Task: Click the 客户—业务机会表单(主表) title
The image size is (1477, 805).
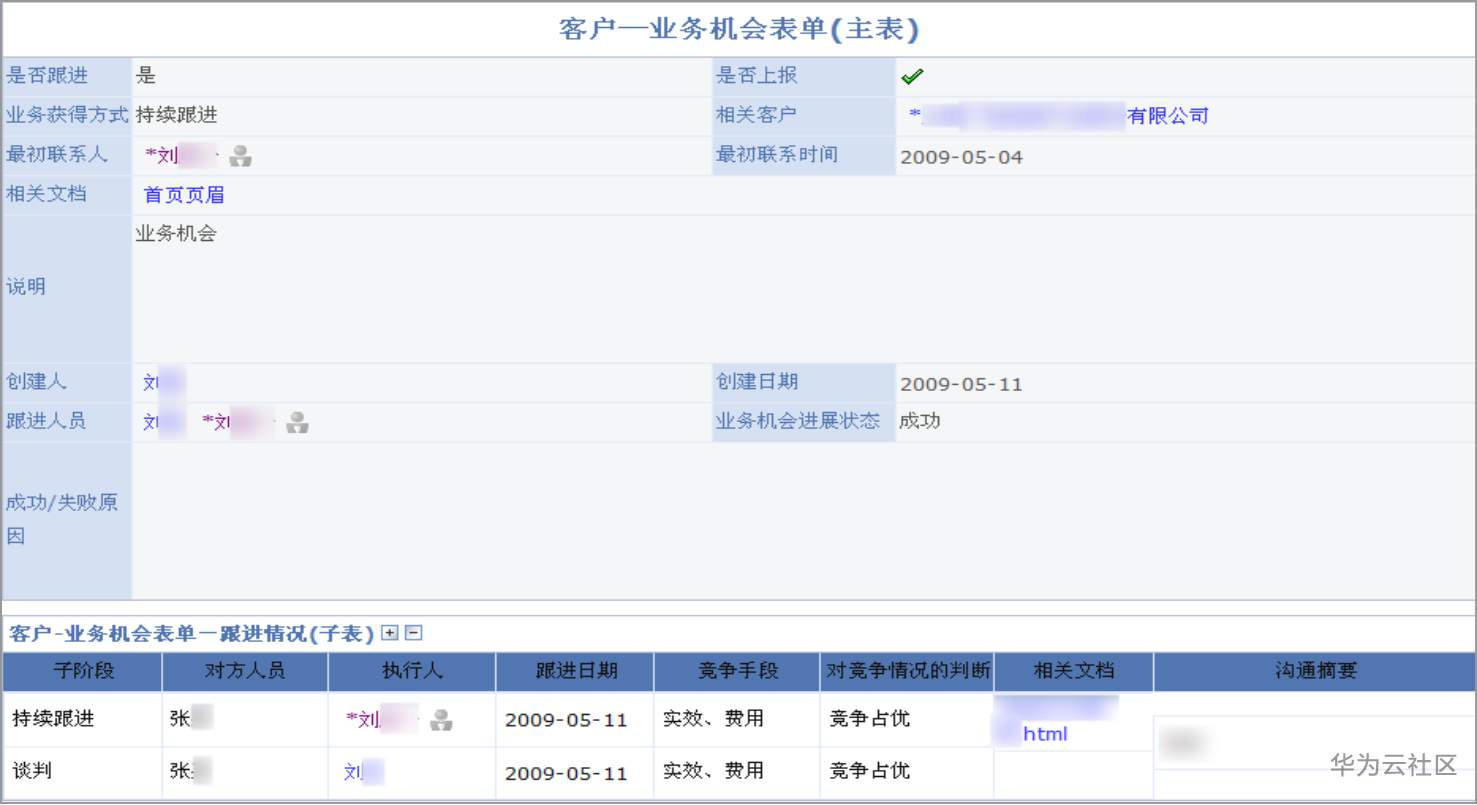Action: (x=739, y=29)
